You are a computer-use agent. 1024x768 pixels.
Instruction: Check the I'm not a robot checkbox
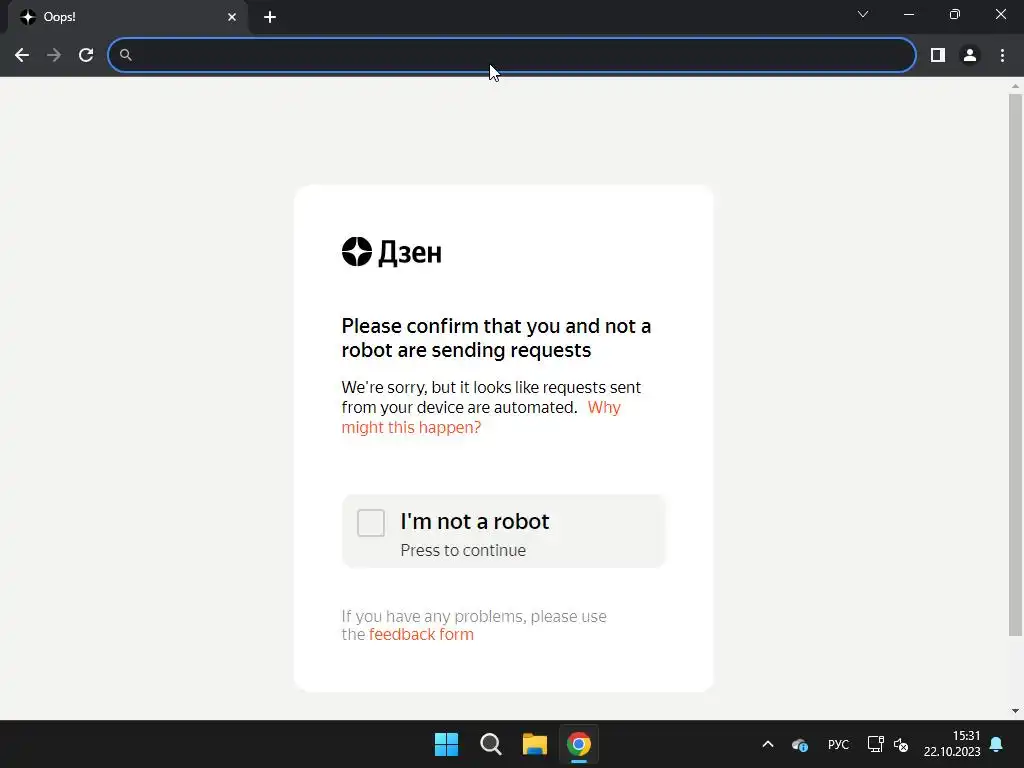(371, 523)
